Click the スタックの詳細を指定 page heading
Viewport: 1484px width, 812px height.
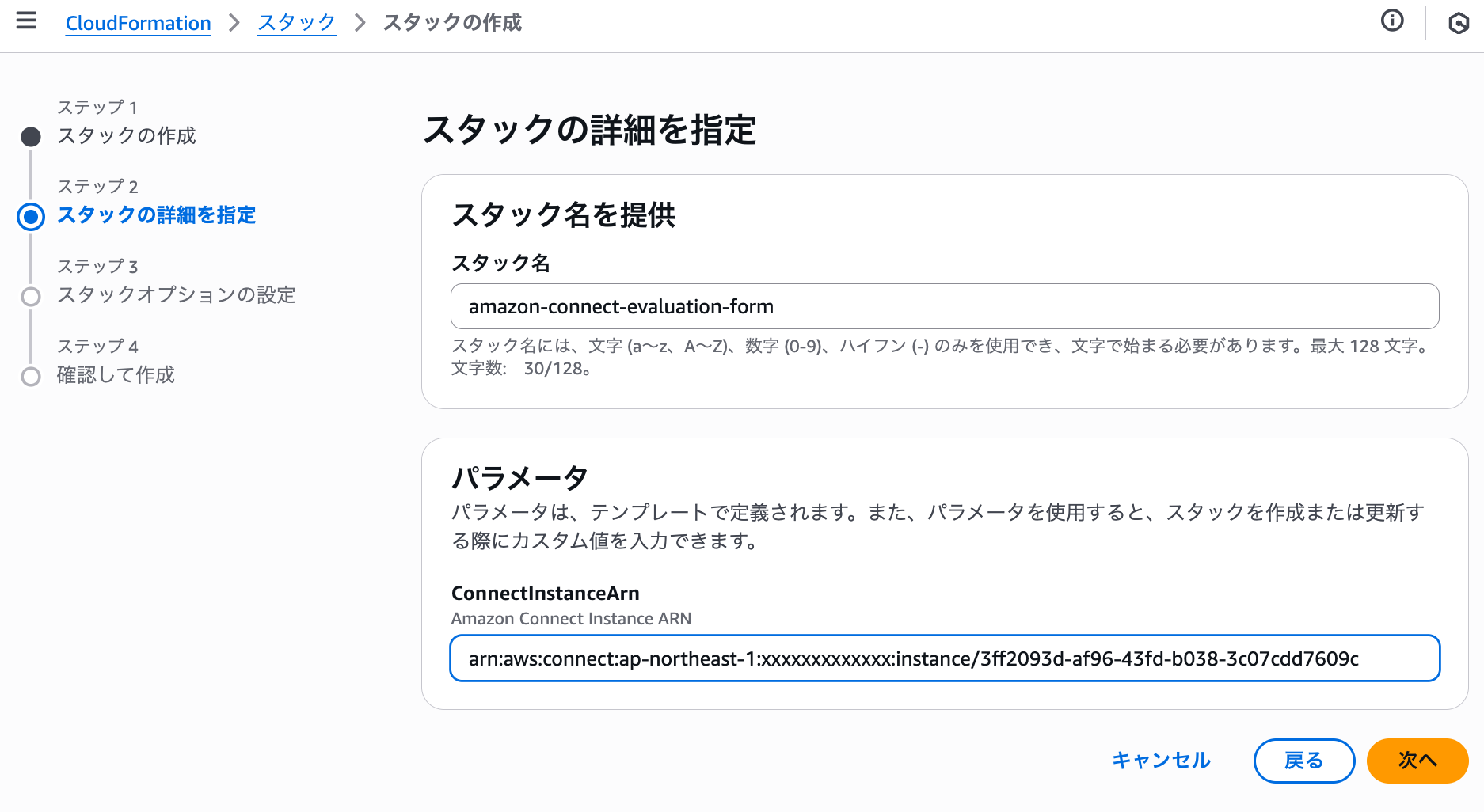[590, 130]
